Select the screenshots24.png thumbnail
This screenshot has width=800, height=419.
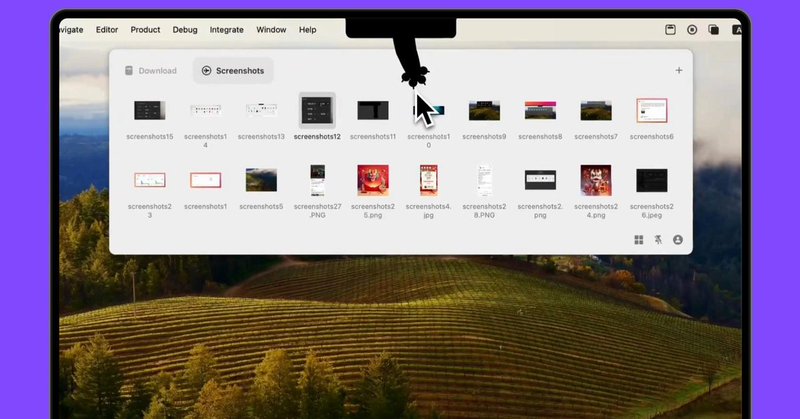coord(596,180)
